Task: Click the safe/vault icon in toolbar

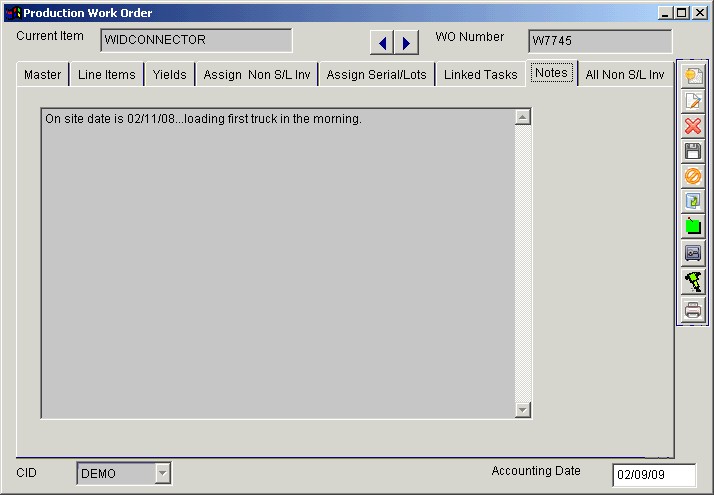Action: click(x=693, y=254)
